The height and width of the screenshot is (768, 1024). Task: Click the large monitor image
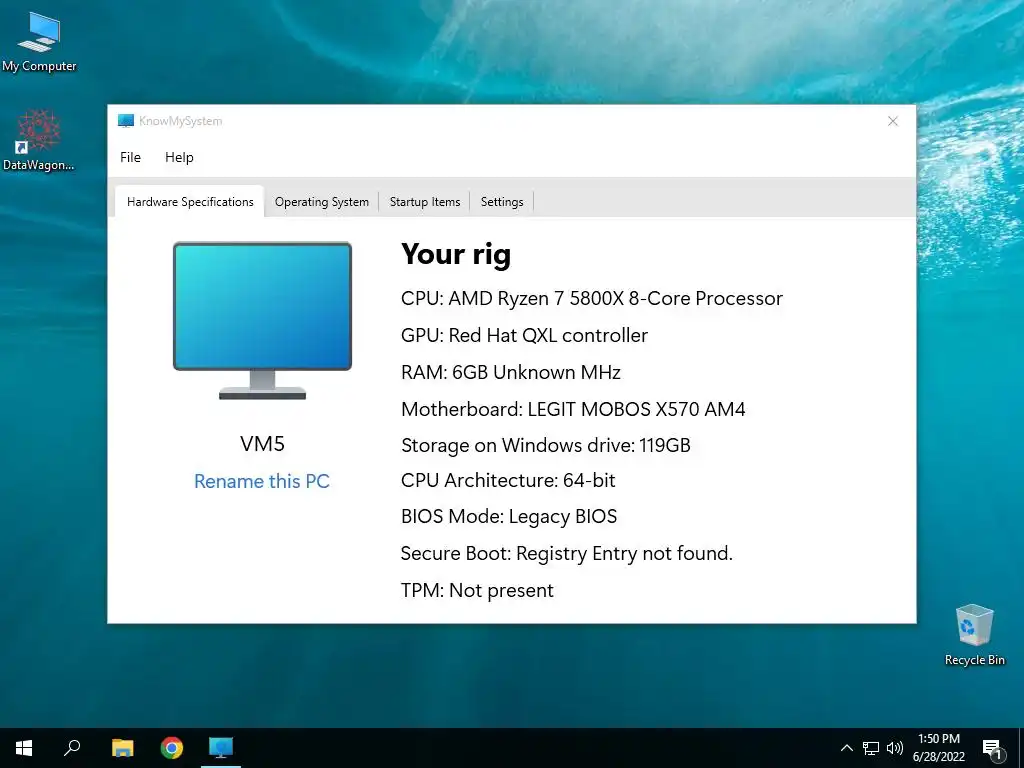[x=263, y=320]
